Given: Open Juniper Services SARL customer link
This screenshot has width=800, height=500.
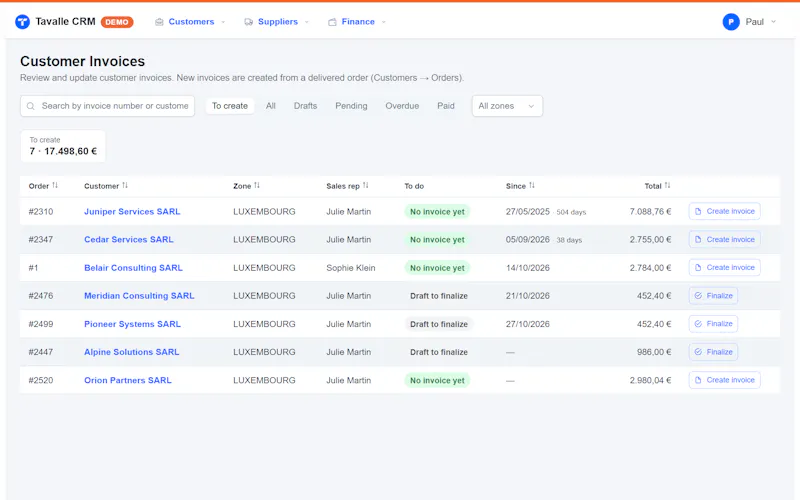Looking at the screenshot, I should (x=132, y=212).
